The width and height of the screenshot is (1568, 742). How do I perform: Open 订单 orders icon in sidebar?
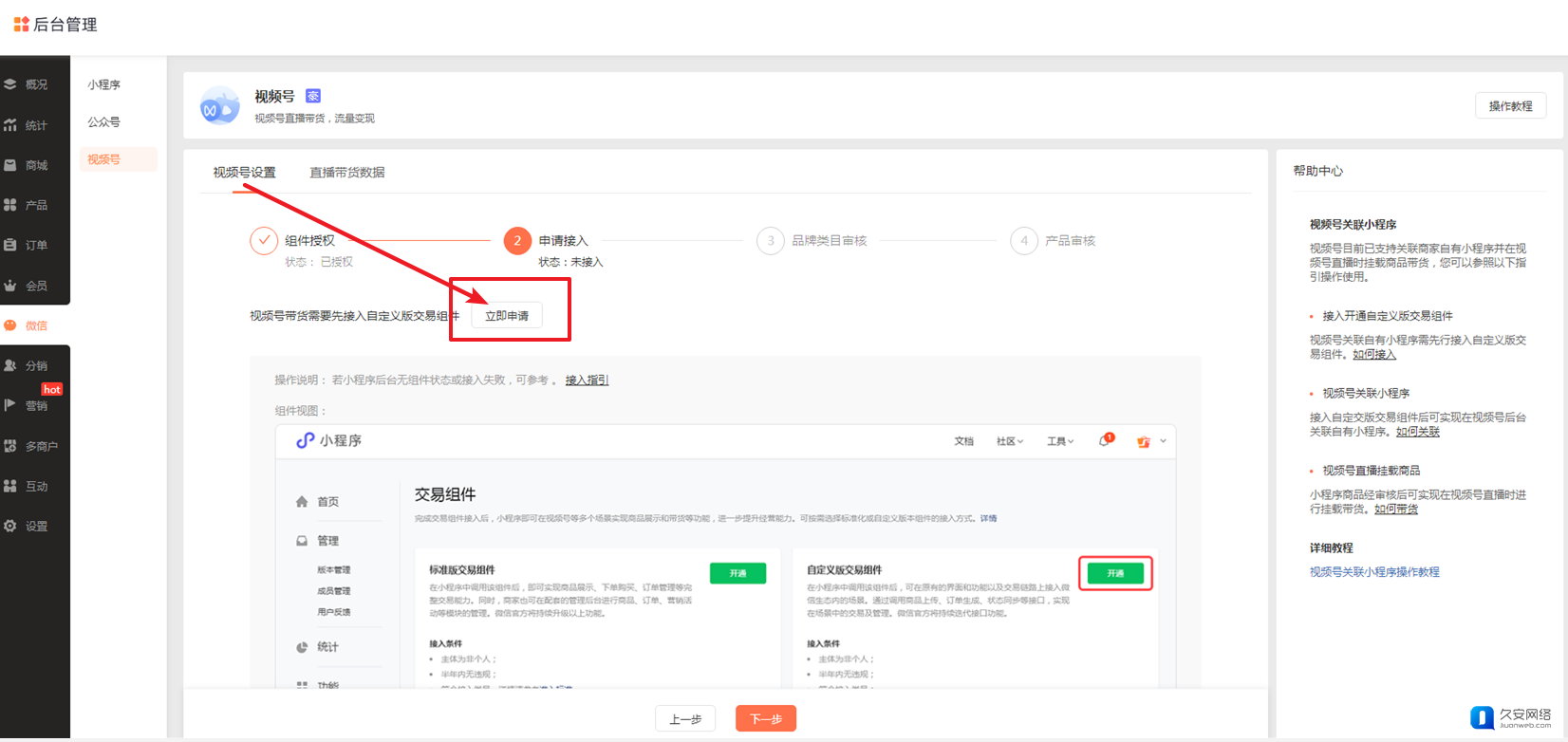(10, 245)
